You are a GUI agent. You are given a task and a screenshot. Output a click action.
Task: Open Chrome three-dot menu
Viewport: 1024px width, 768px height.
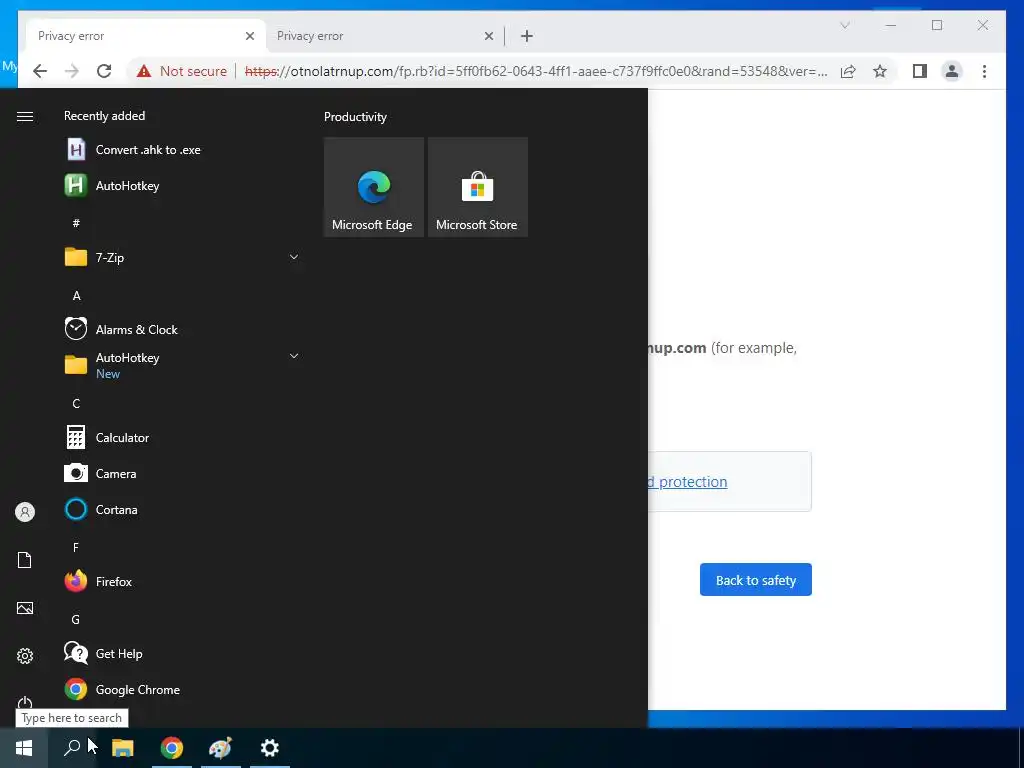(984, 71)
